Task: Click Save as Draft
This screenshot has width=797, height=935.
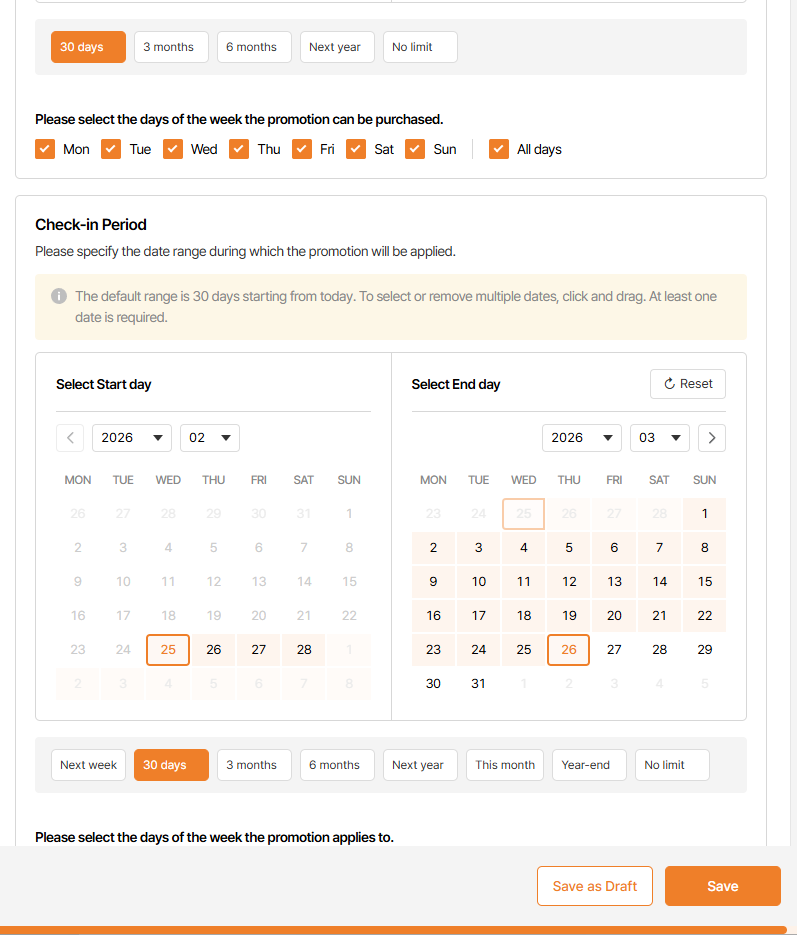Action: [595, 886]
